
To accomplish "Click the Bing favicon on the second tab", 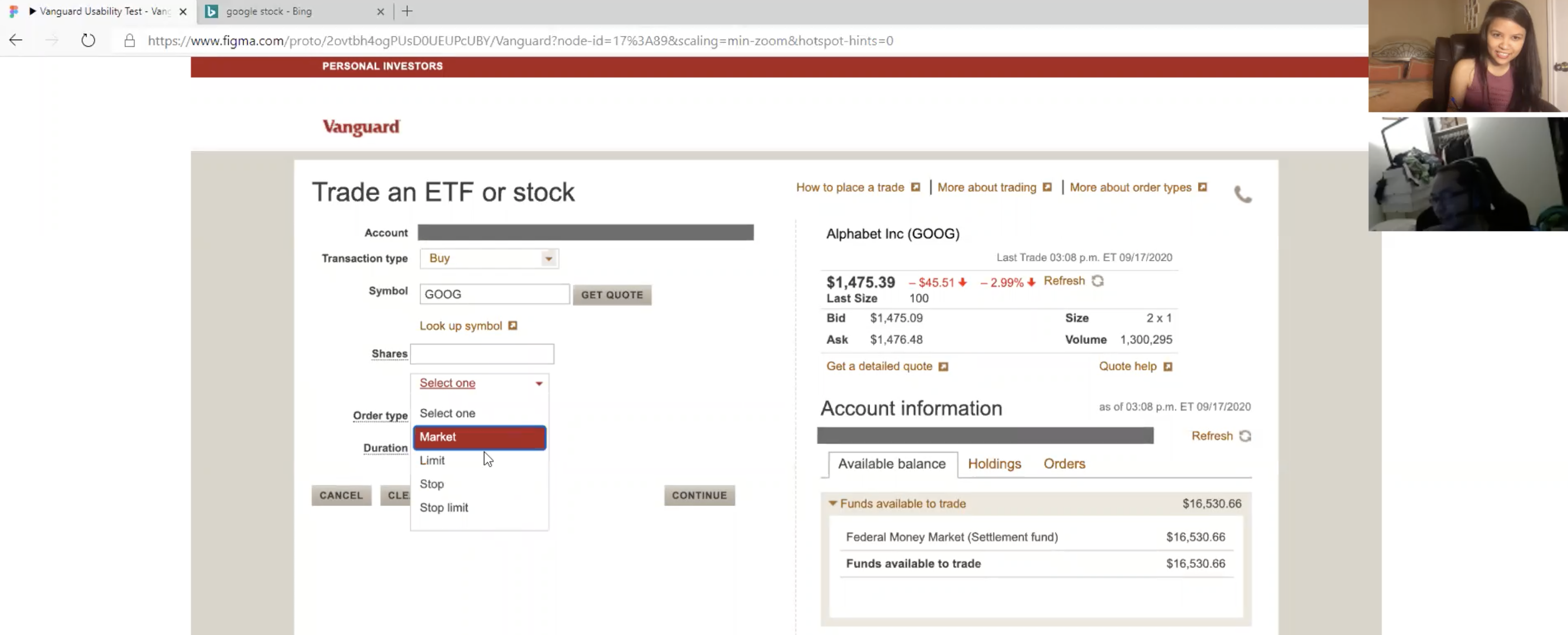I will pyautogui.click(x=211, y=11).
